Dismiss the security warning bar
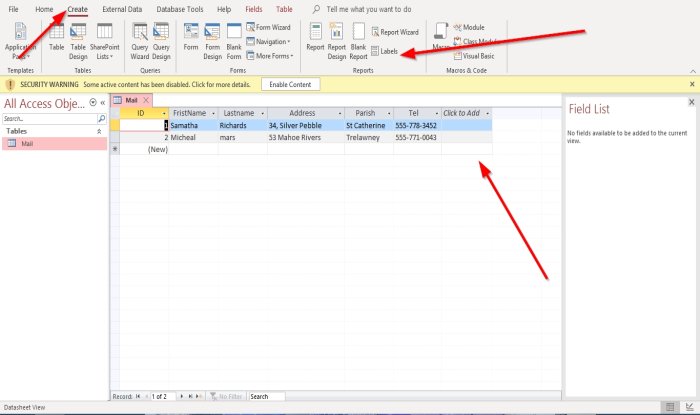Screen dimensions: 700x415 [692, 84]
